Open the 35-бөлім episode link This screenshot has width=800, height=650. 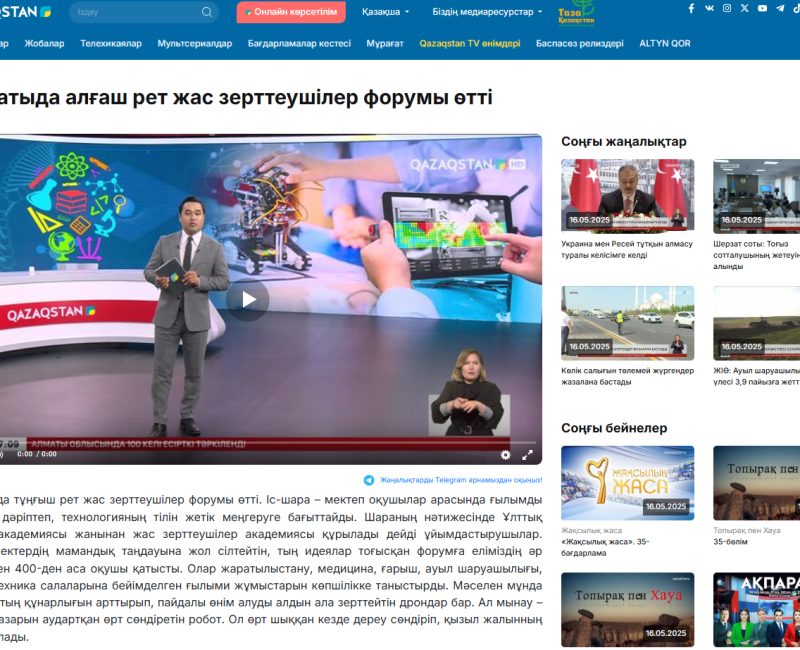coord(730,541)
